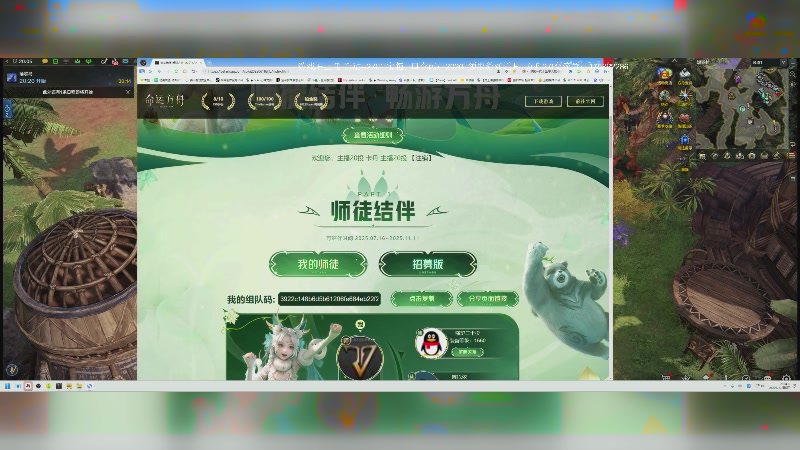800x450 pixels.
Task: Click the first laurel badge in header
Action: pyautogui.click(x=218, y=101)
